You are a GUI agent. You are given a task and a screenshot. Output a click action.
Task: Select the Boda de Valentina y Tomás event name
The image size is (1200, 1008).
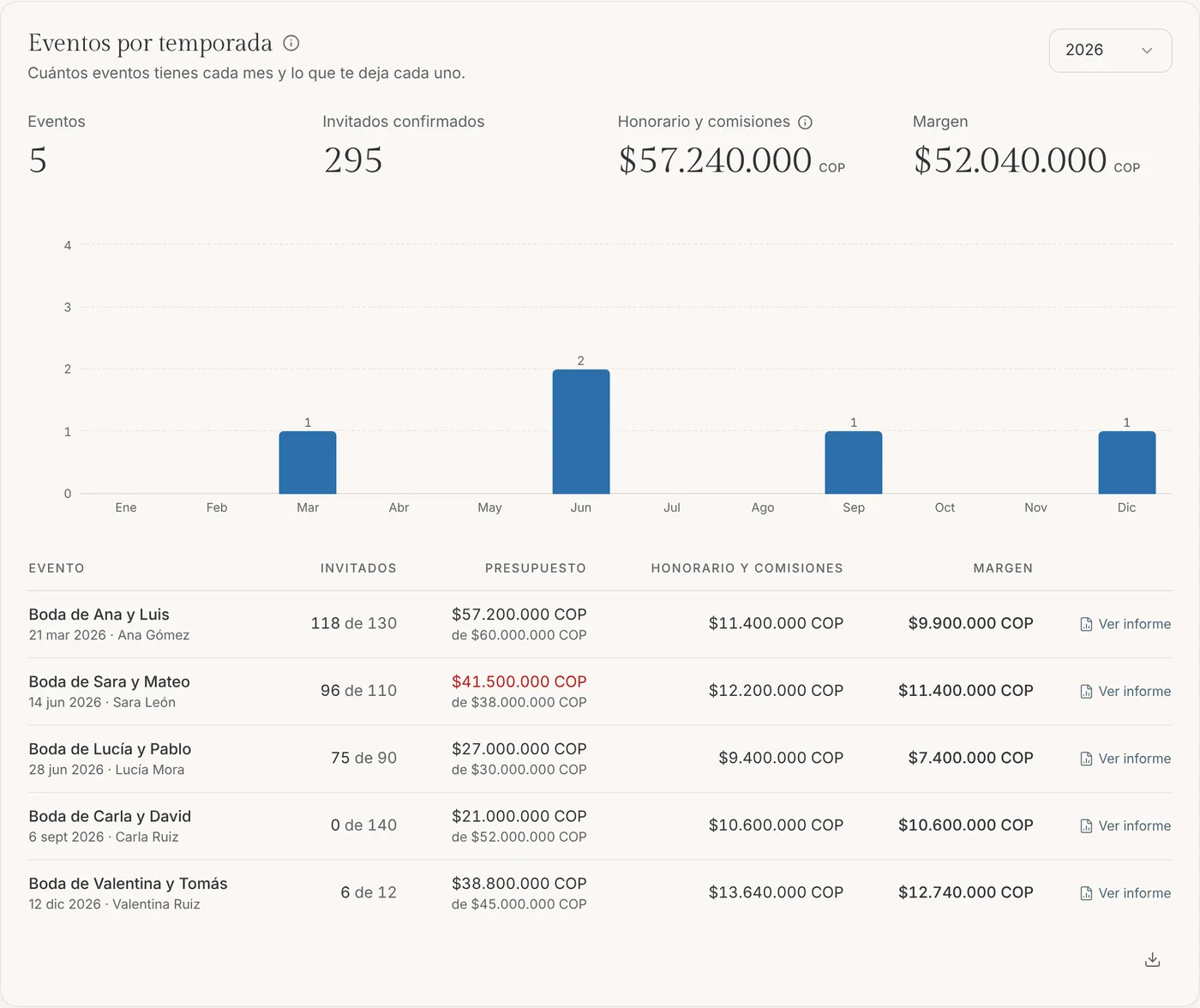(x=129, y=884)
